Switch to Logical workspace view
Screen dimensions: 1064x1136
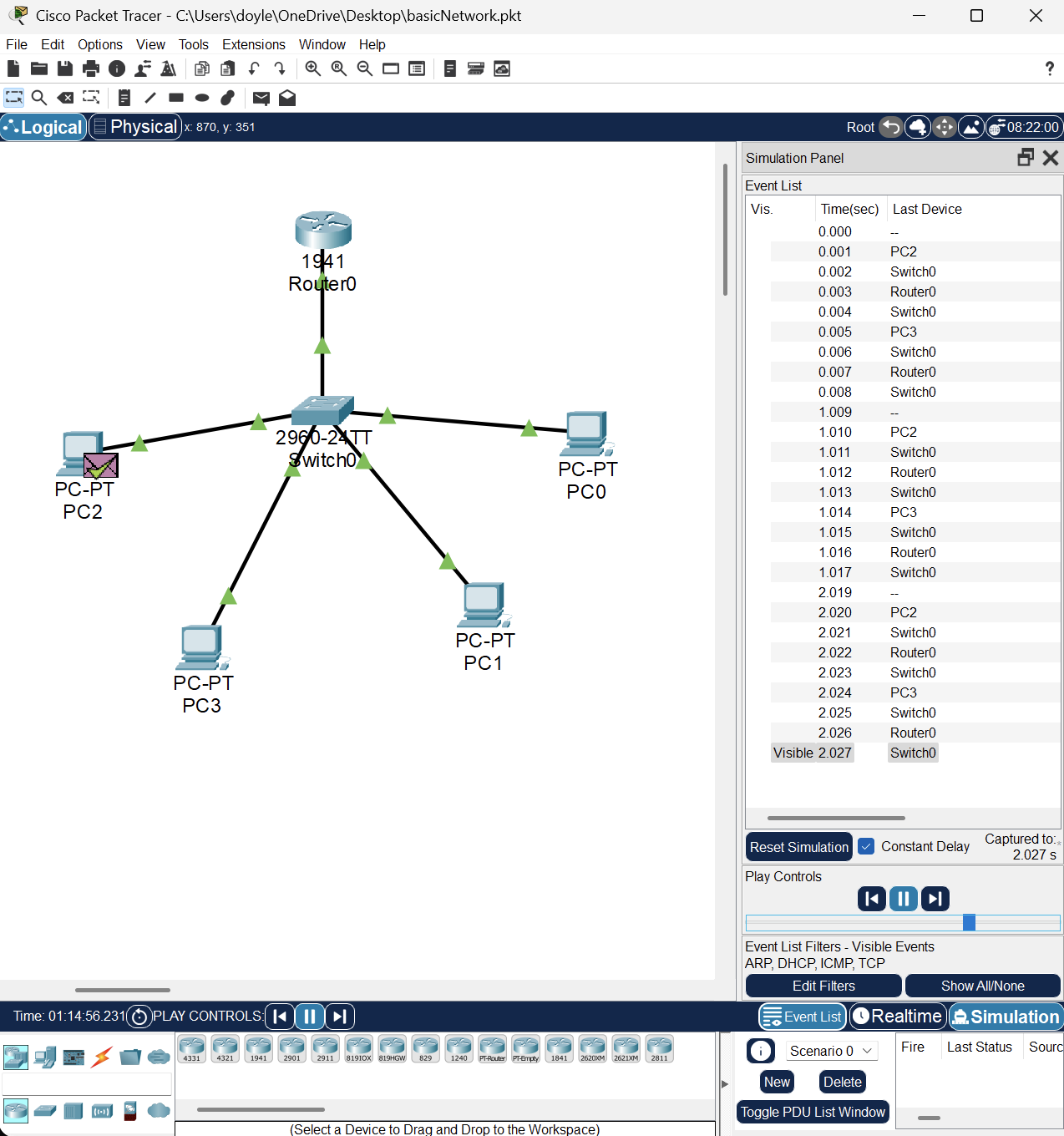click(43, 127)
